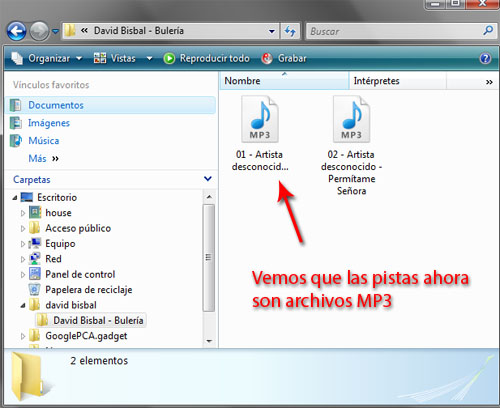The width and height of the screenshot is (500, 408).
Task: Click the Escritorio desktop icon in the tree
Action: click(27, 197)
